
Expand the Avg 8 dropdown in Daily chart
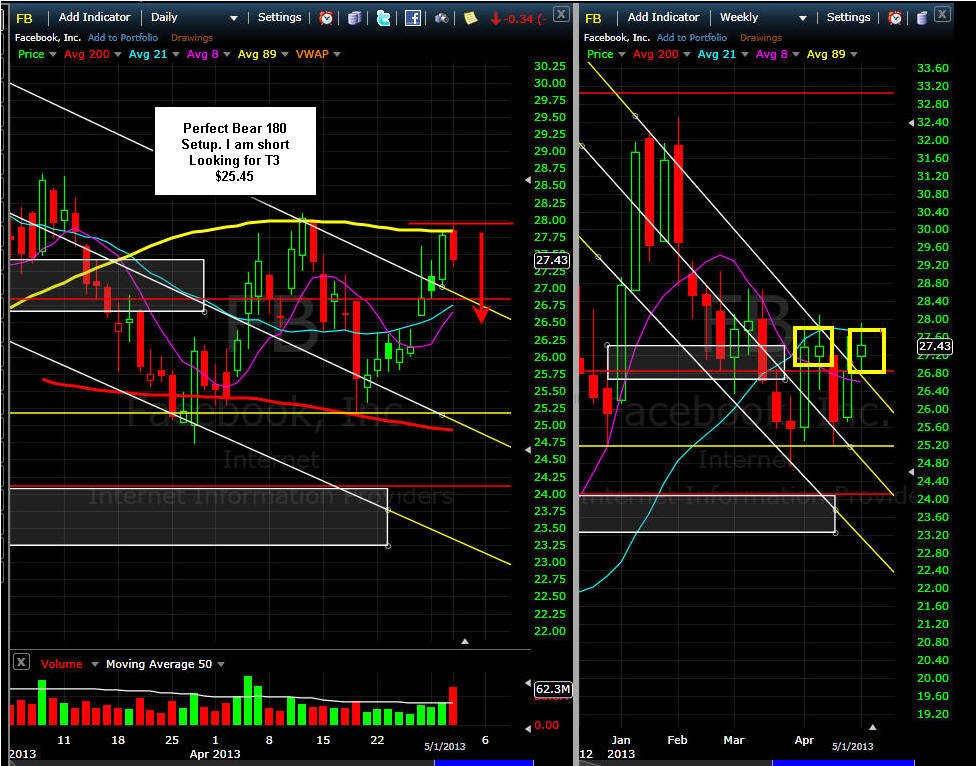coord(227,55)
